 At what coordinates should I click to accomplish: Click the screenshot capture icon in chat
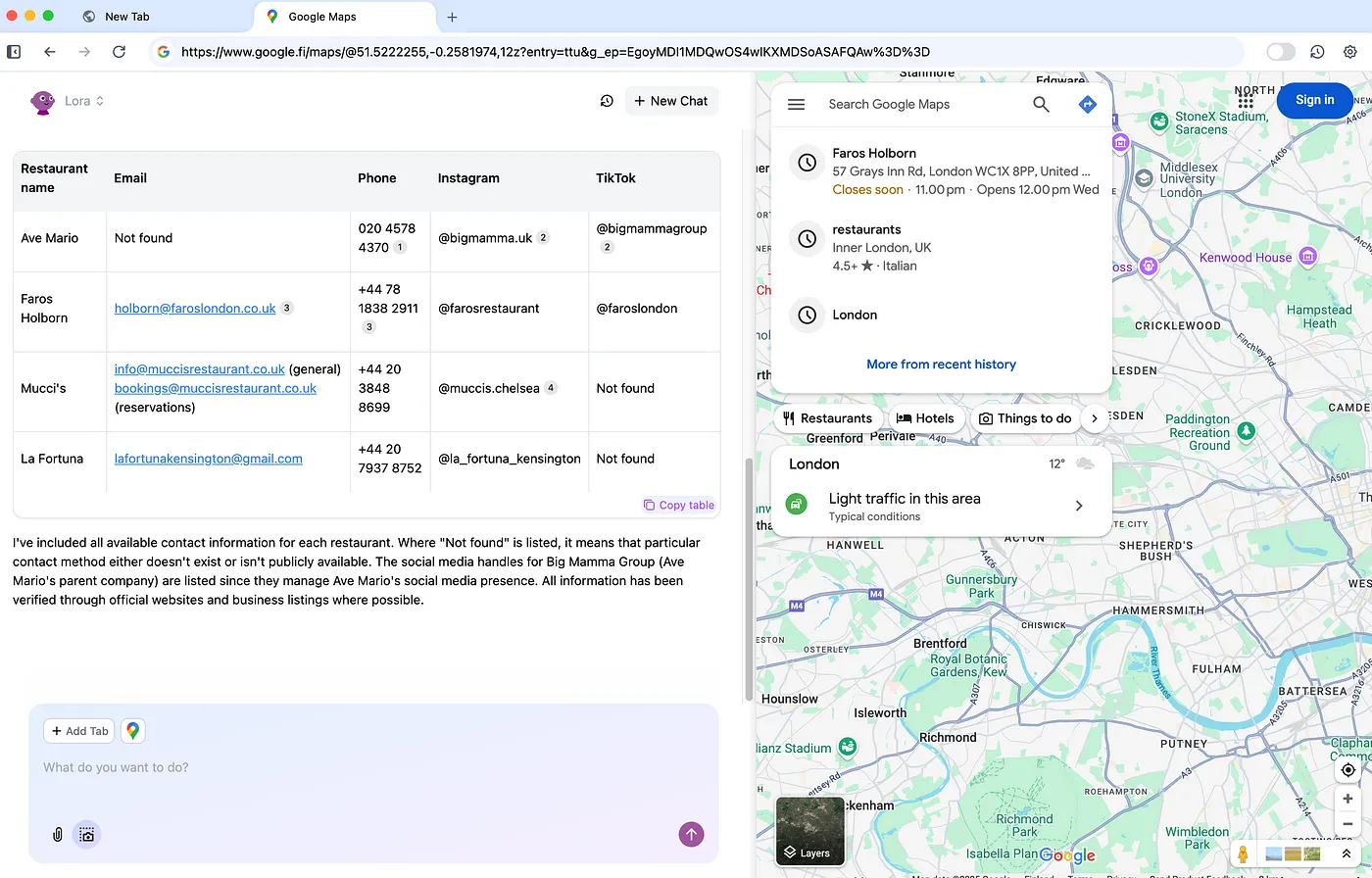point(87,835)
